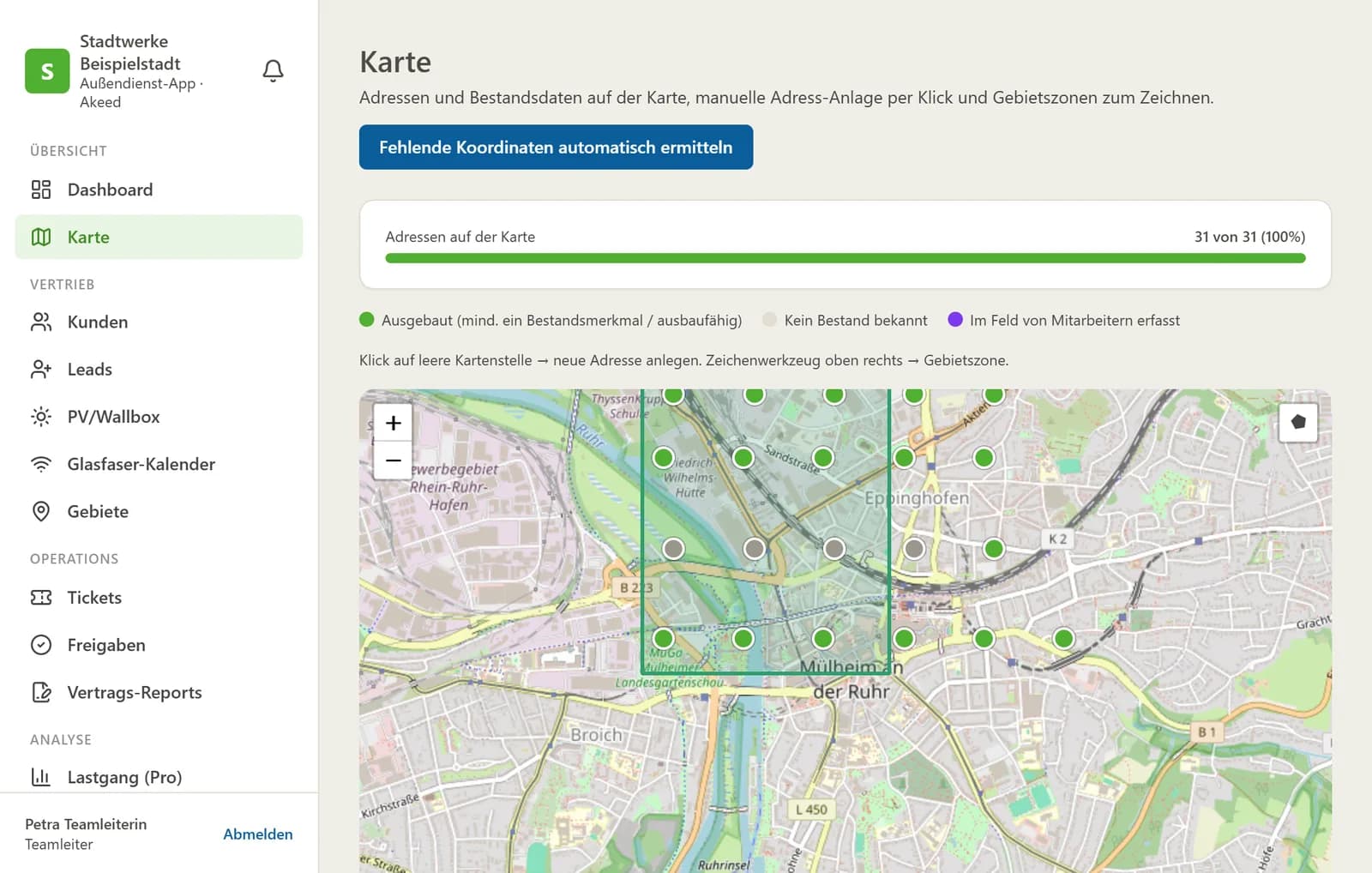The image size is (1372, 873).
Task: Open the Gebiete menu entry
Action: [159, 511]
